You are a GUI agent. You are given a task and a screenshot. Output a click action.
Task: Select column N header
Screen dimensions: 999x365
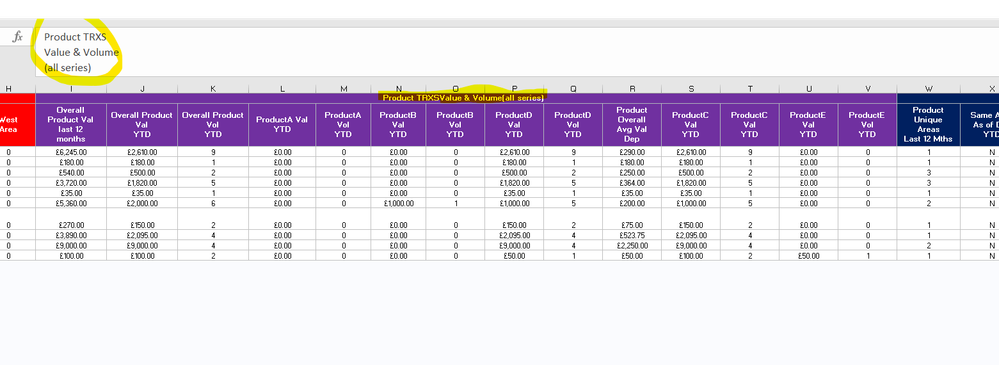399,89
